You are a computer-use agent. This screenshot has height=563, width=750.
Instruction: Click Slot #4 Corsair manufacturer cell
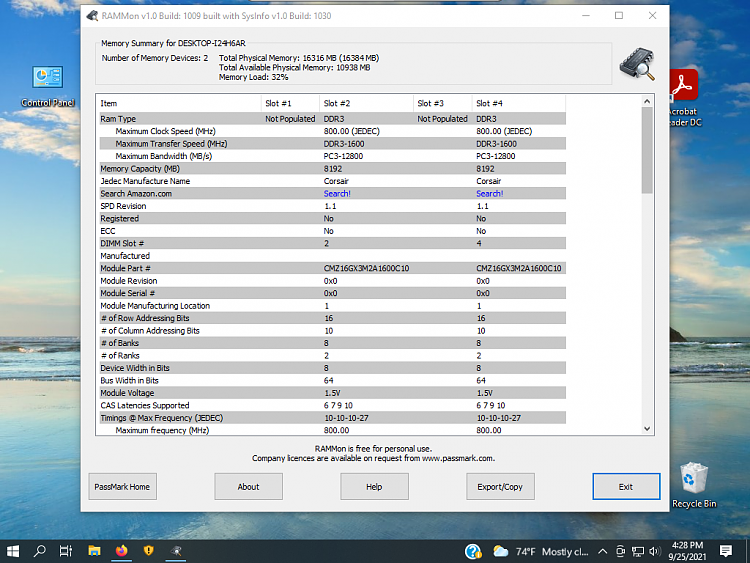(488, 181)
